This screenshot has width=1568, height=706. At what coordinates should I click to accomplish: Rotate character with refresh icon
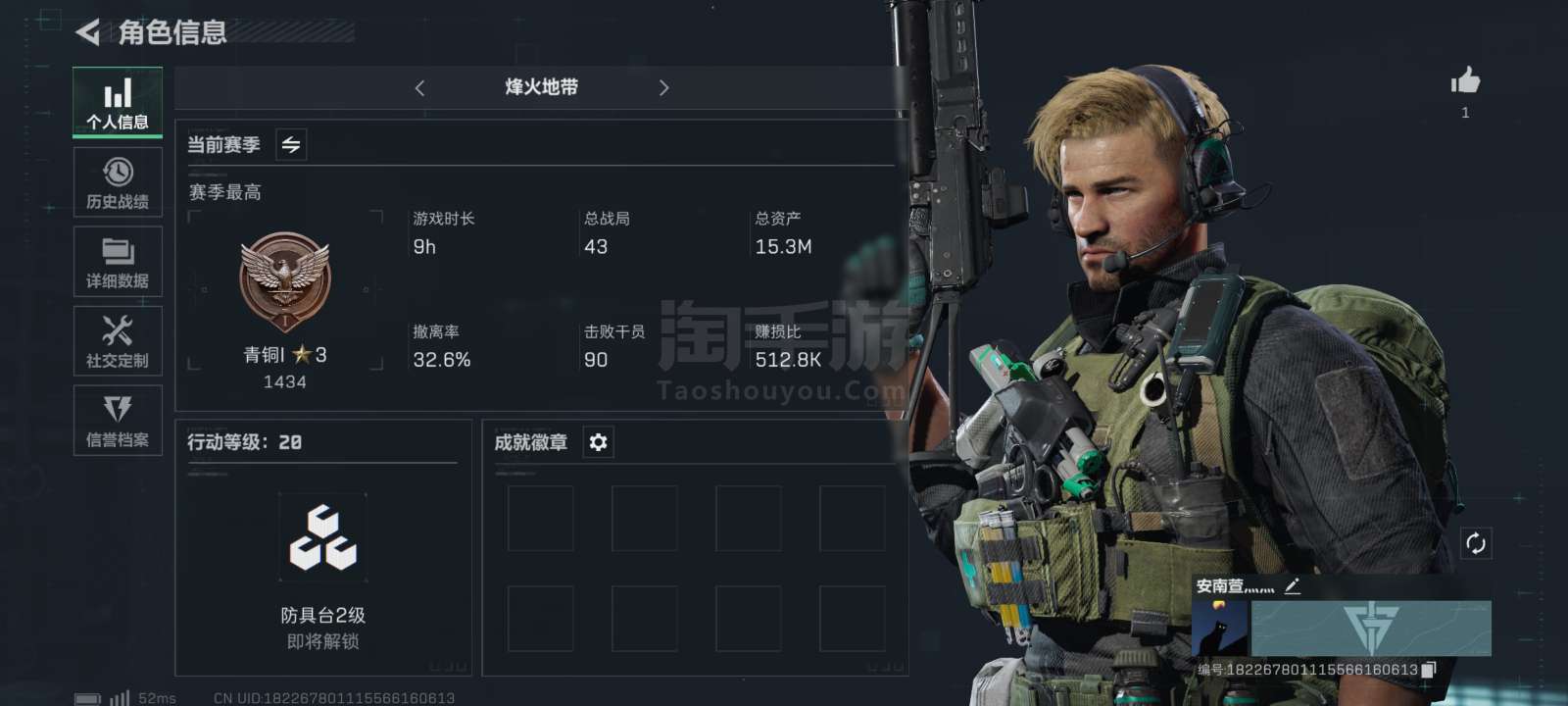(x=1476, y=543)
